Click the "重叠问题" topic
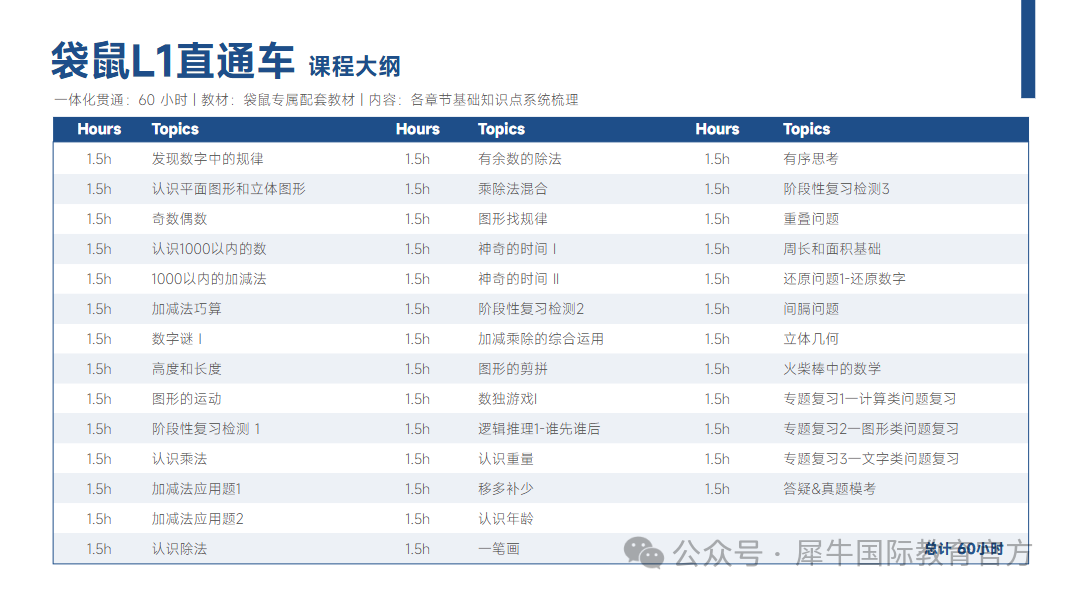This screenshot has width=1067, height=596. 811,219
